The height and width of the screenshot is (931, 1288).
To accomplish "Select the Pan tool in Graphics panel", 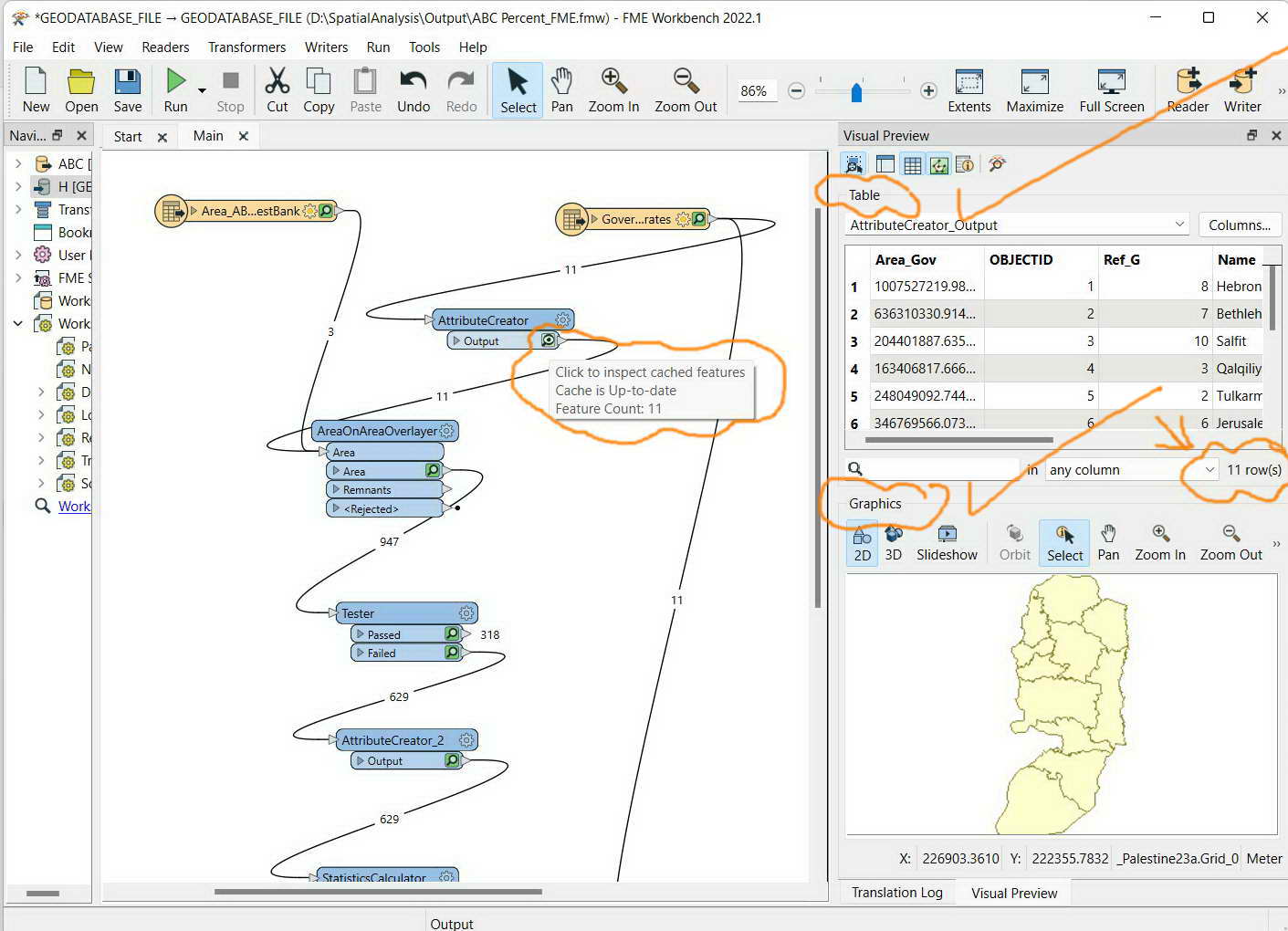I will (x=1107, y=542).
